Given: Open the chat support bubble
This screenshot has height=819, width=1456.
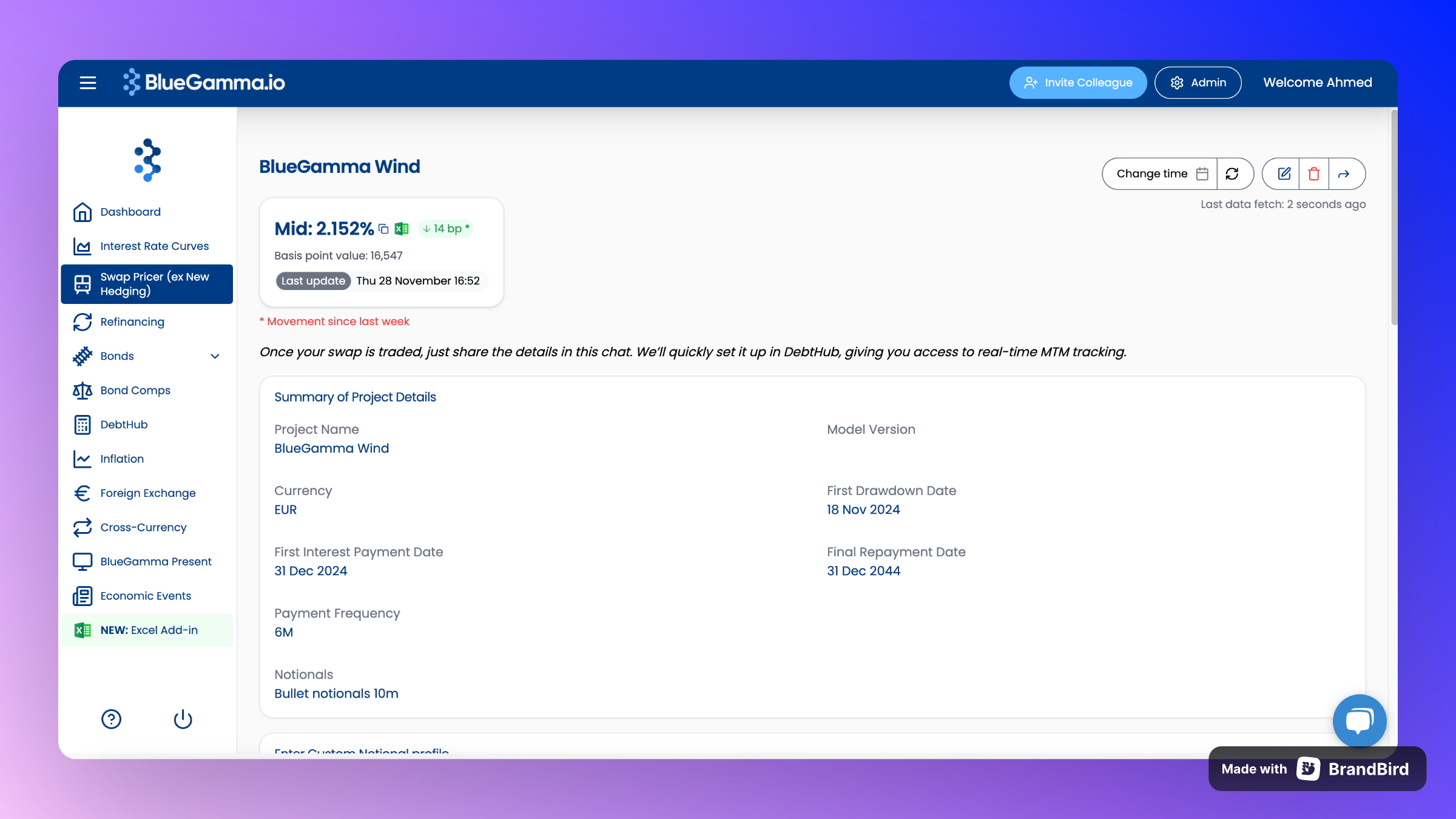Looking at the screenshot, I should [x=1359, y=721].
